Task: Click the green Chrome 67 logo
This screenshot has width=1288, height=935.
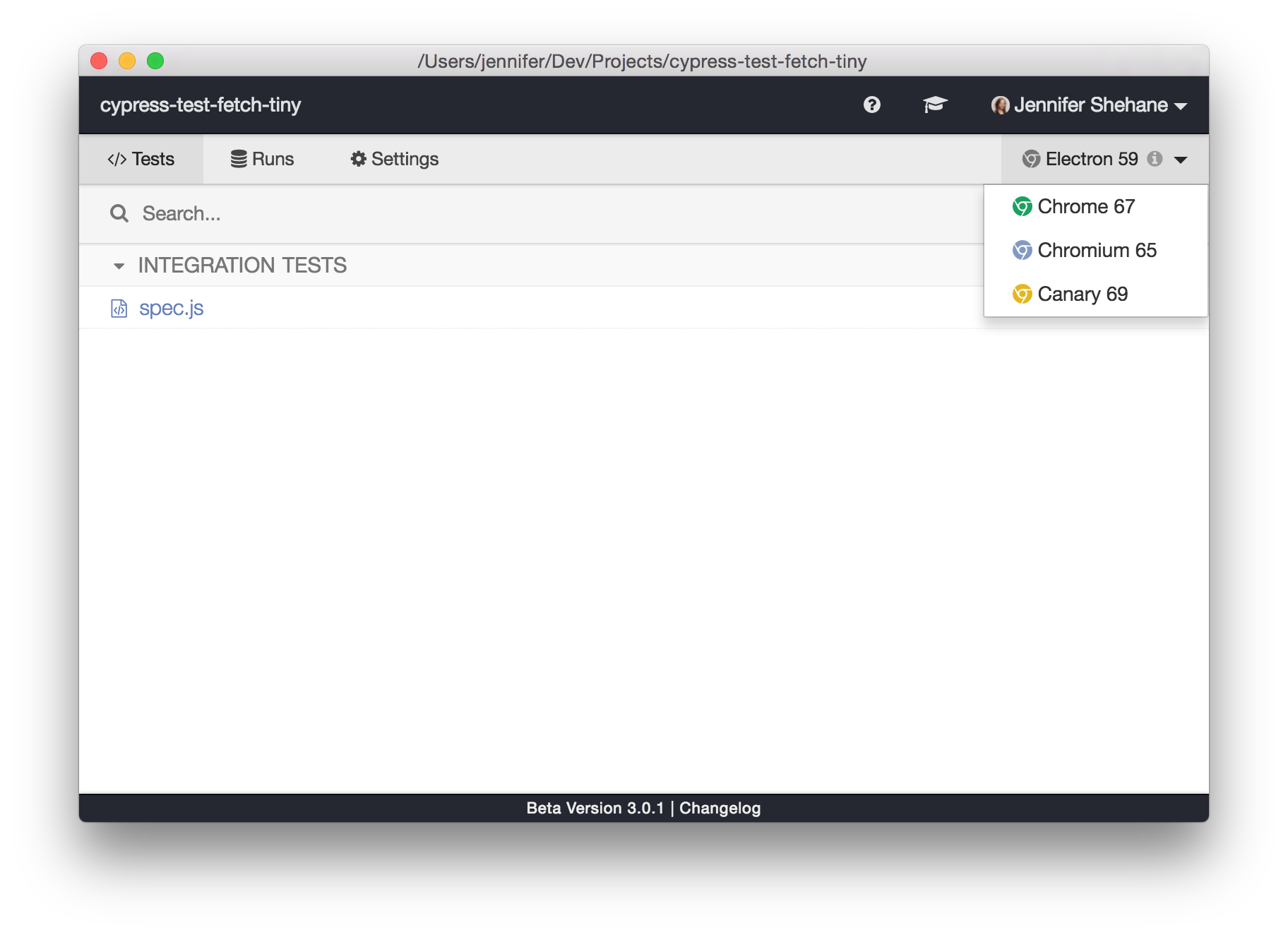Action: point(1022,206)
